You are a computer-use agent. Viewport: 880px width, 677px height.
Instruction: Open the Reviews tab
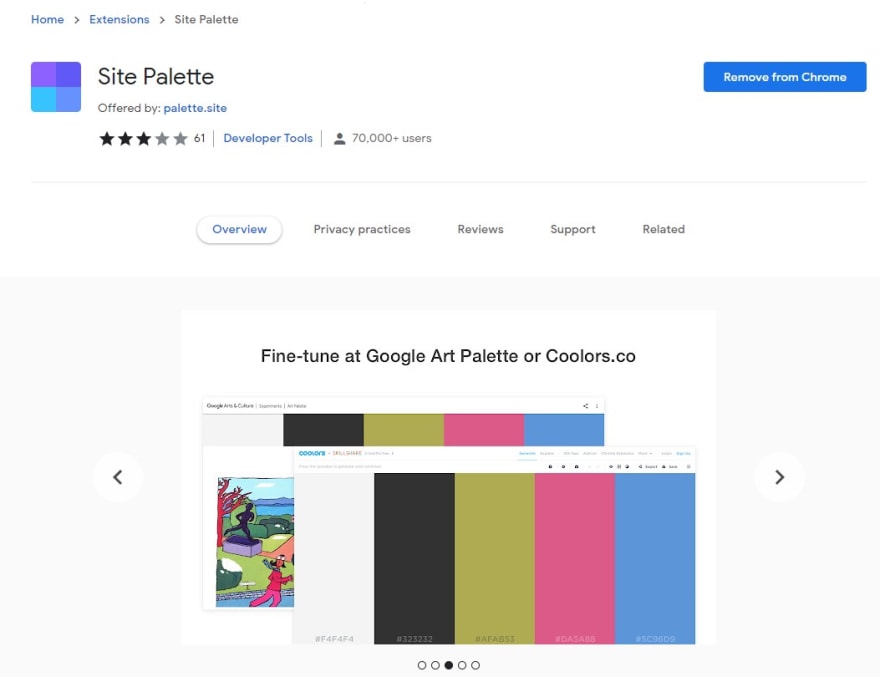pos(480,230)
